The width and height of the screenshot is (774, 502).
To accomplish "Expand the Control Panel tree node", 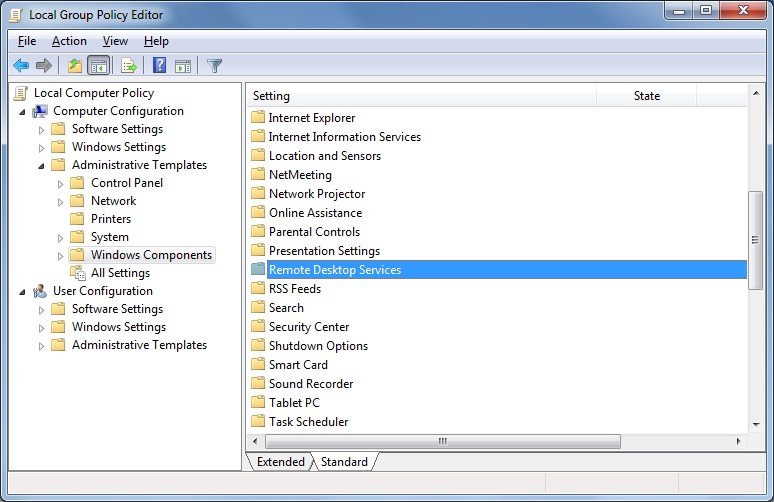I will pyautogui.click(x=60, y=183).
